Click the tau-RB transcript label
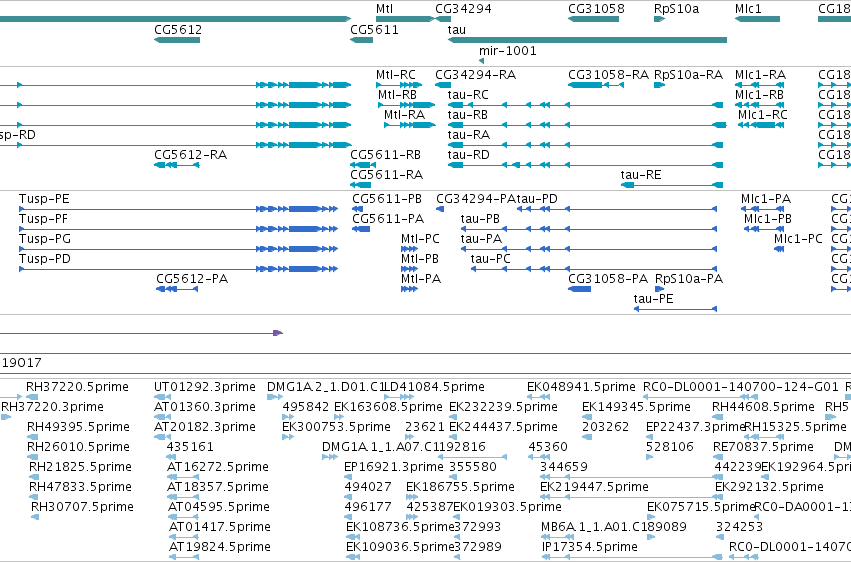851x562 pixels. click(467, 115)
